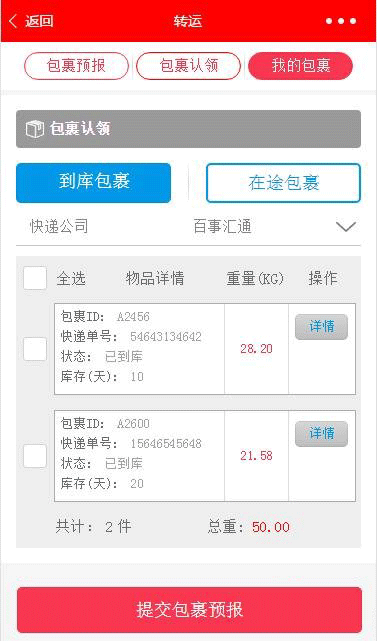
Task: Click the package box icon in 包裹认领 header
Action: (x=34, y=129)
